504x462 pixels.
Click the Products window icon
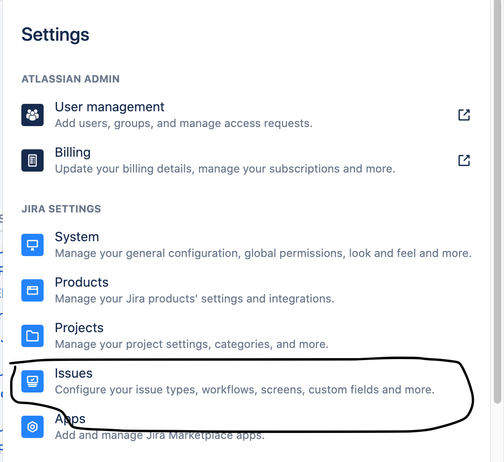(x=32, y=290)
